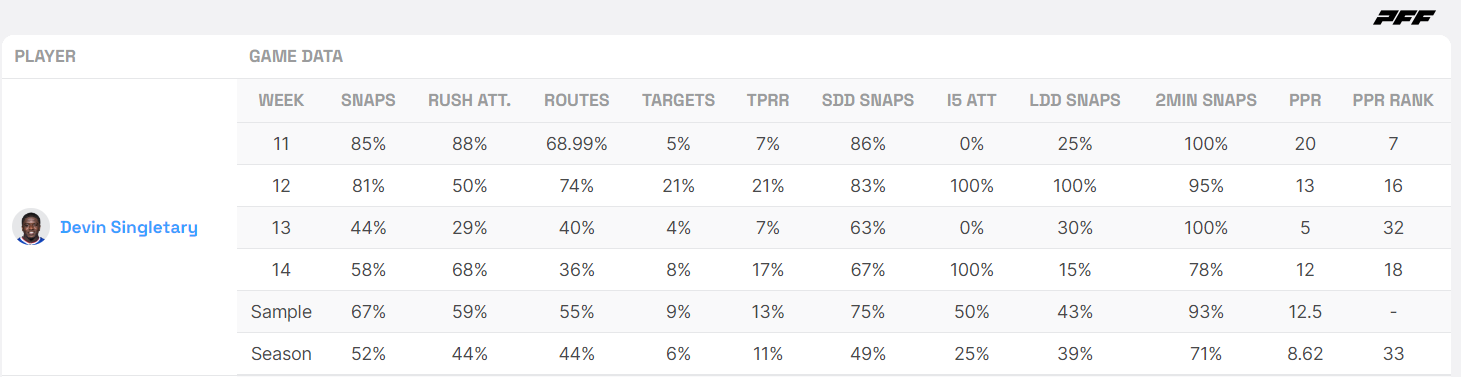Select the Sample row label
Screen dimensions: 1461x377
pos(281,312)
